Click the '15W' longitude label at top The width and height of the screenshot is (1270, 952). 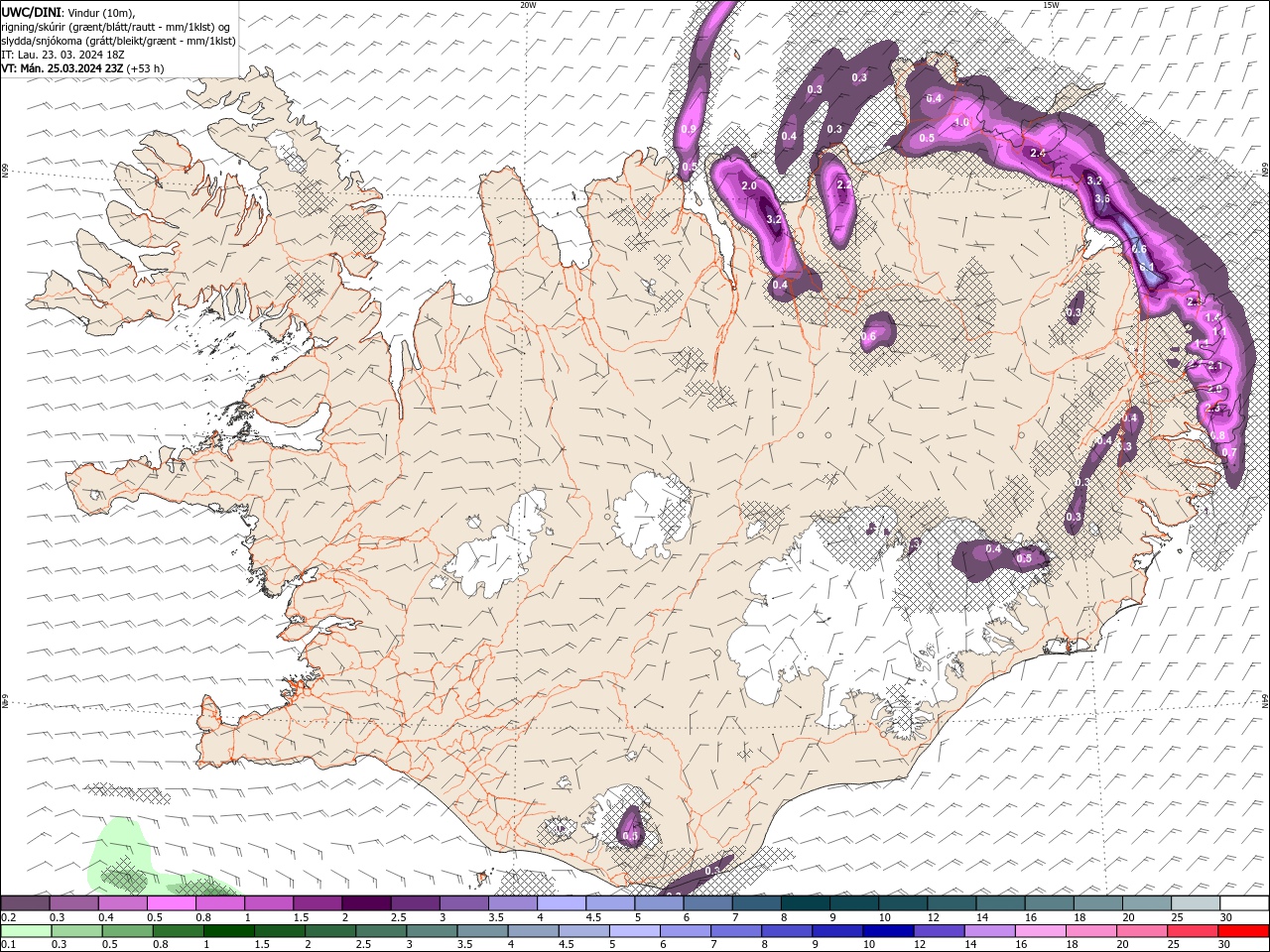1051,5
